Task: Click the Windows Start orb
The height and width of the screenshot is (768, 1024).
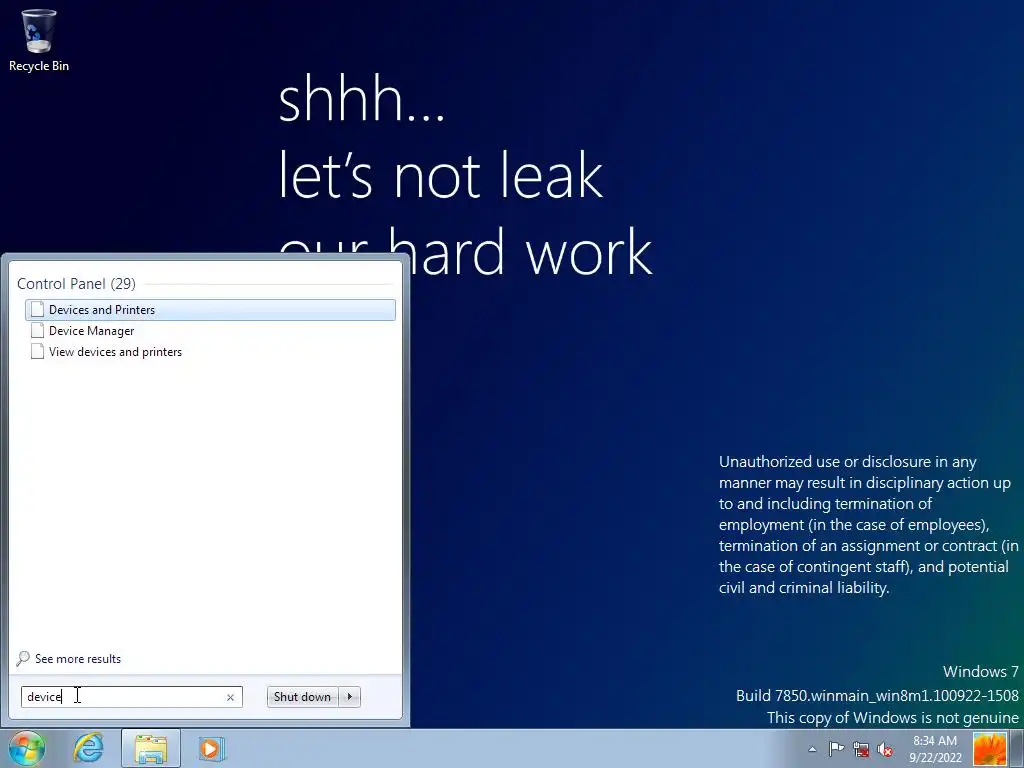Action: click(27, 748)
